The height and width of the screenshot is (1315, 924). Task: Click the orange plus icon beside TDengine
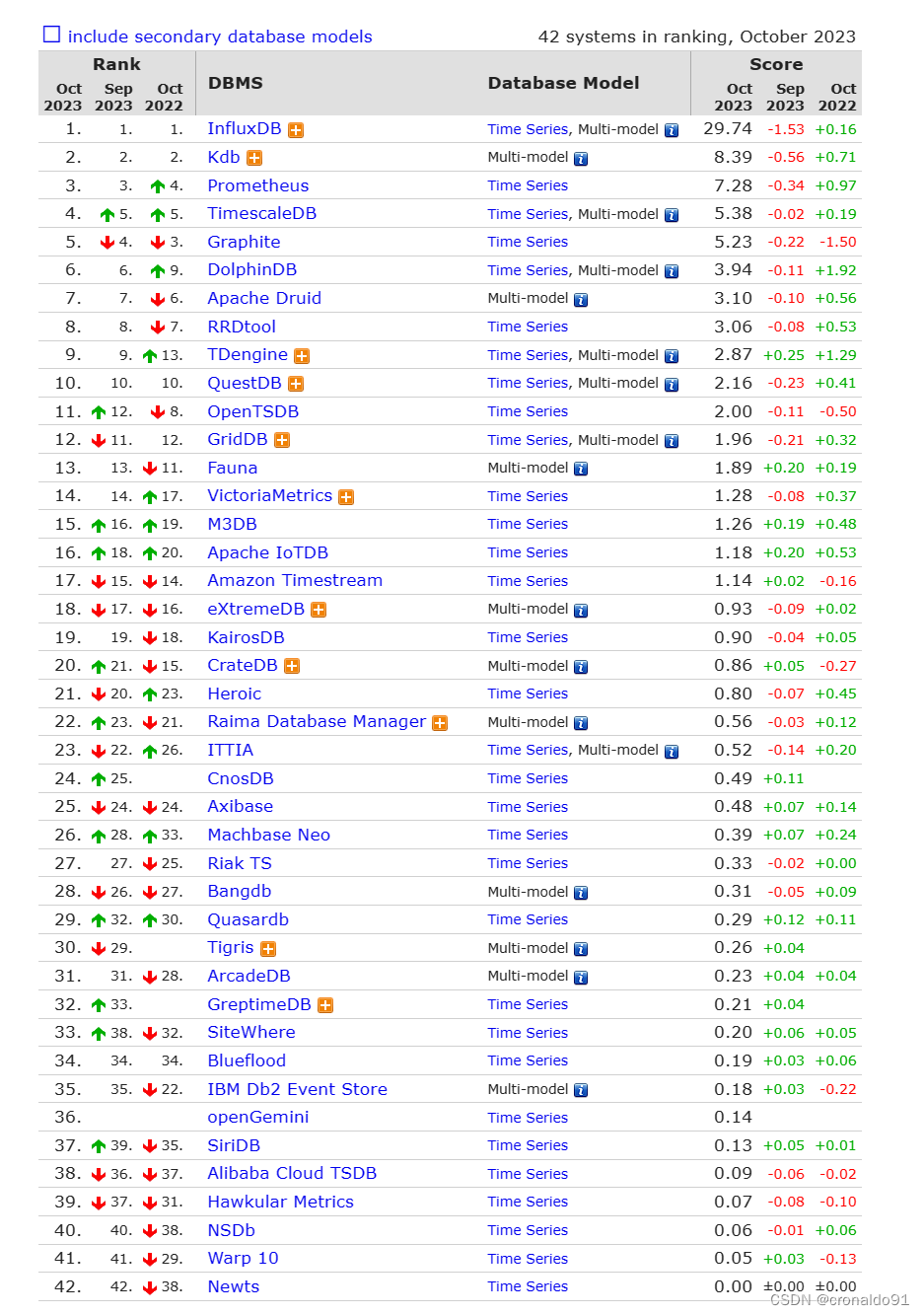tap(302, 356)
